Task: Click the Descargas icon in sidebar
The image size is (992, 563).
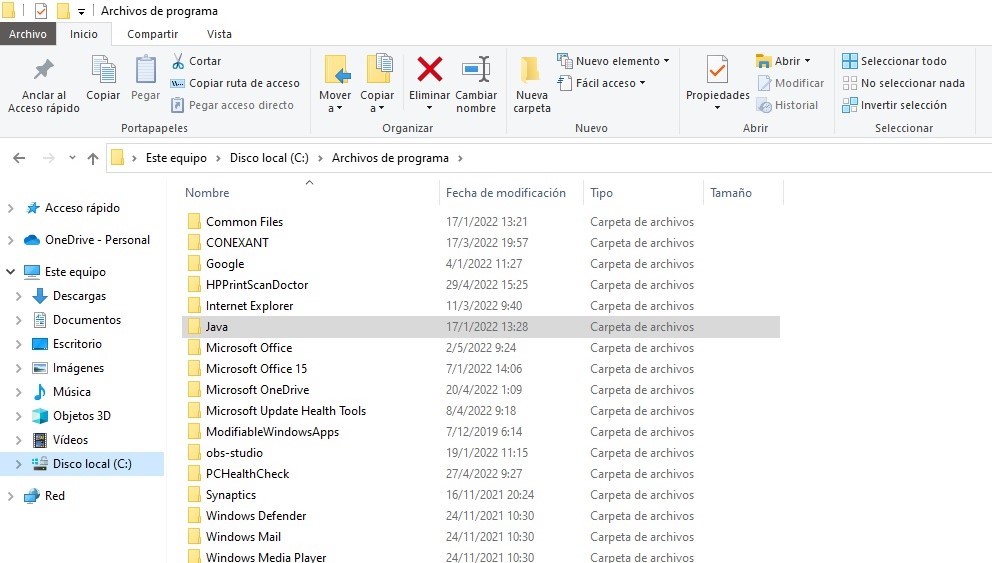Action: coord(40,295)
